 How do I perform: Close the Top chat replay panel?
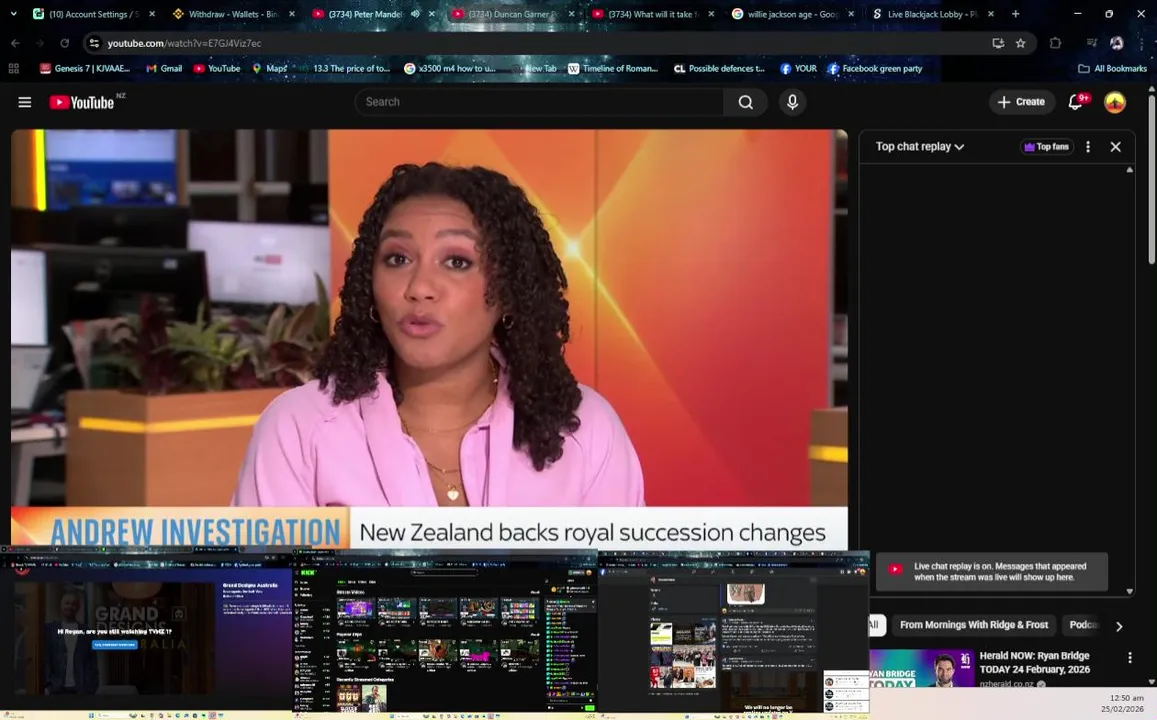(x=1116, y=147)
